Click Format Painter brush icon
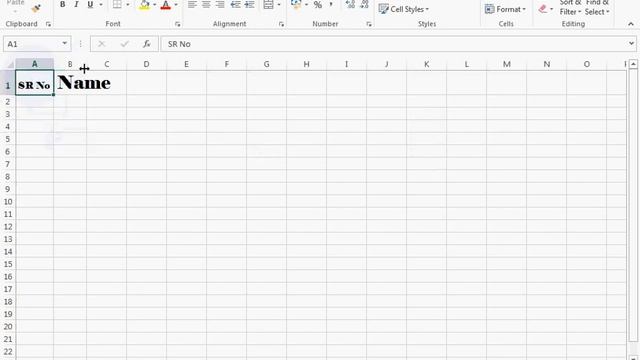 (x=36, y=8)
